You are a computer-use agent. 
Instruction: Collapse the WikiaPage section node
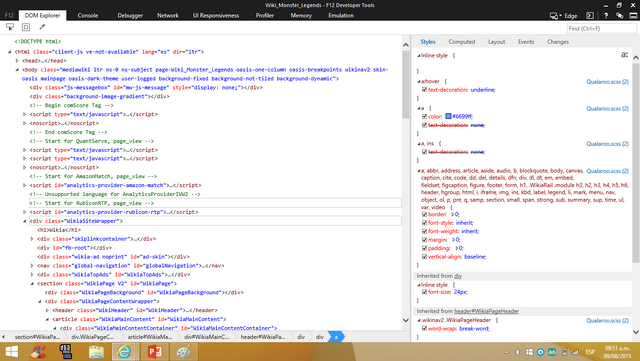32,283
